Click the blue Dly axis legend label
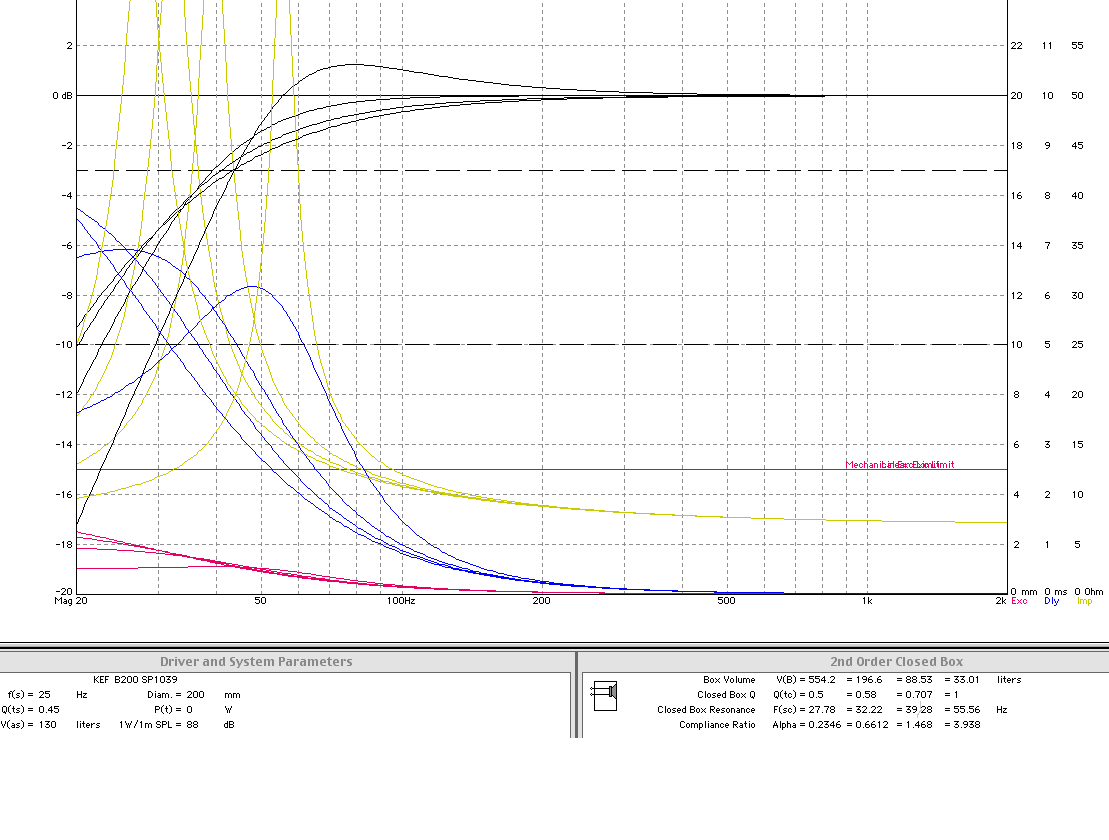The width and height of the screenshot is (1109, 840). click(1052, 600)
